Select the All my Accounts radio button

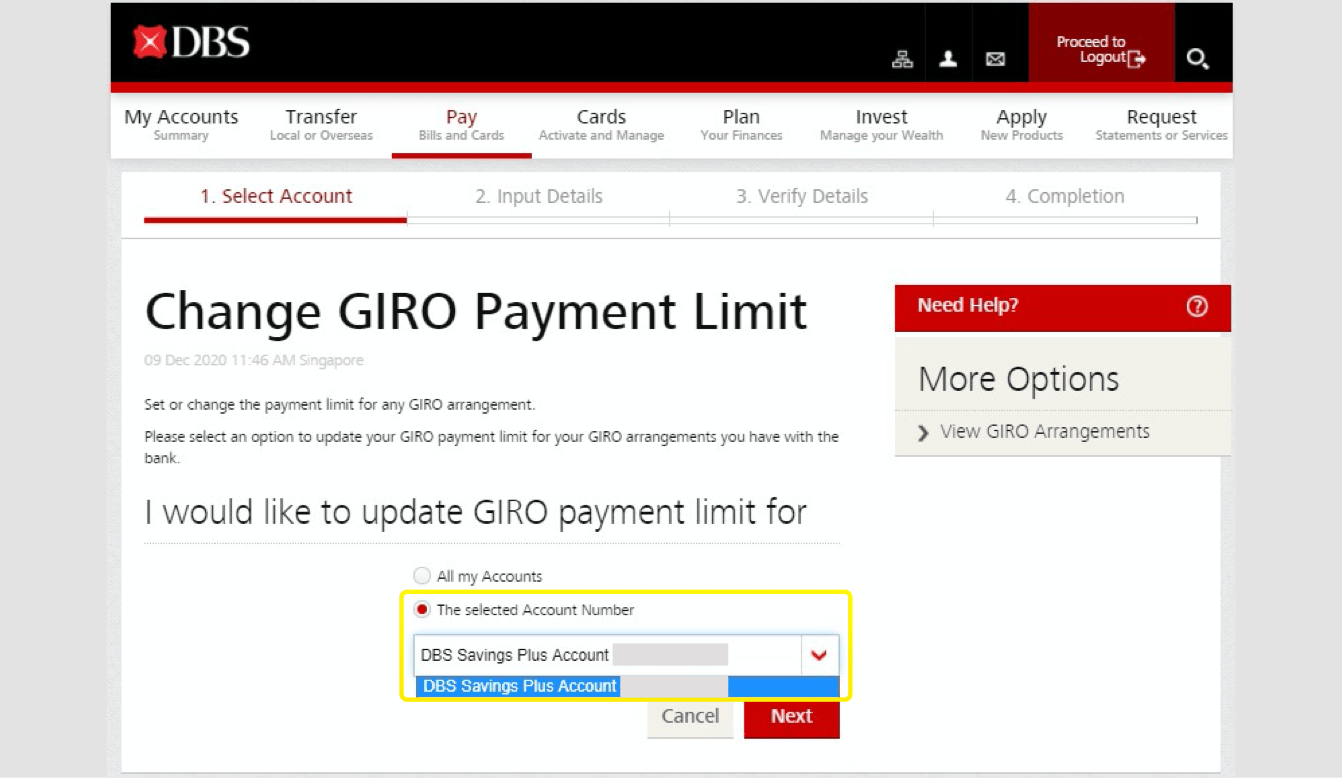422,576
